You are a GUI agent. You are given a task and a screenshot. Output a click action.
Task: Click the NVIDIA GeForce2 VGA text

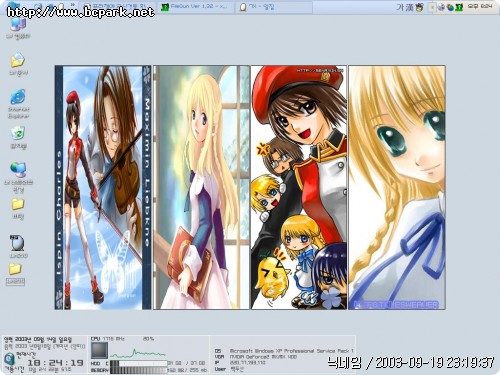point(263,357)
